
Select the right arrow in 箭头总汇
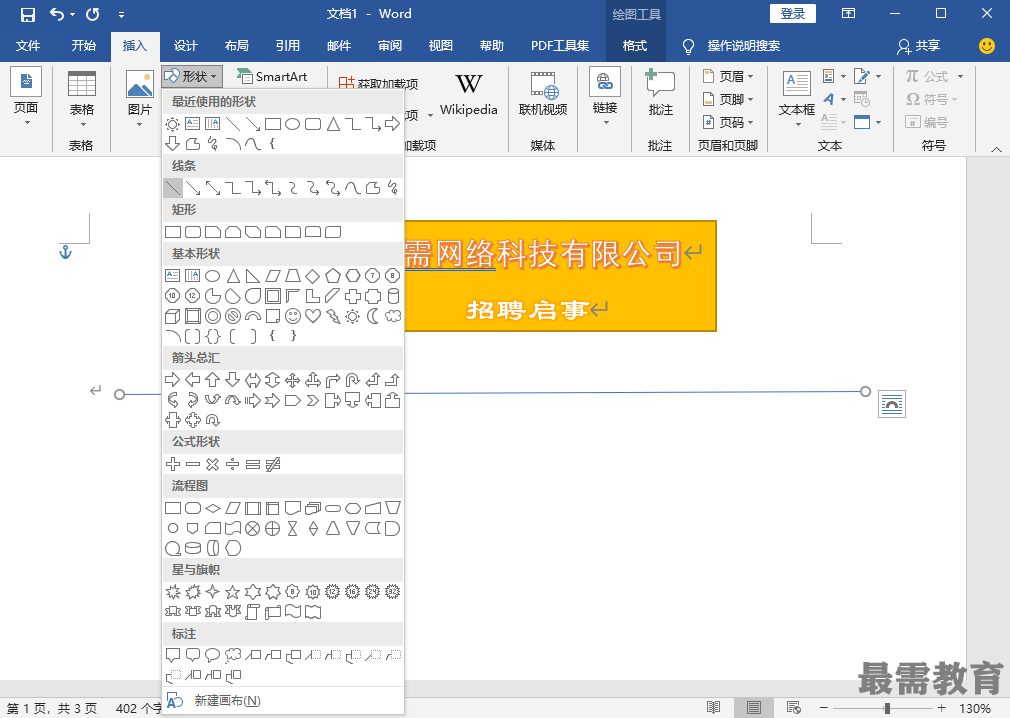point(173,380)
